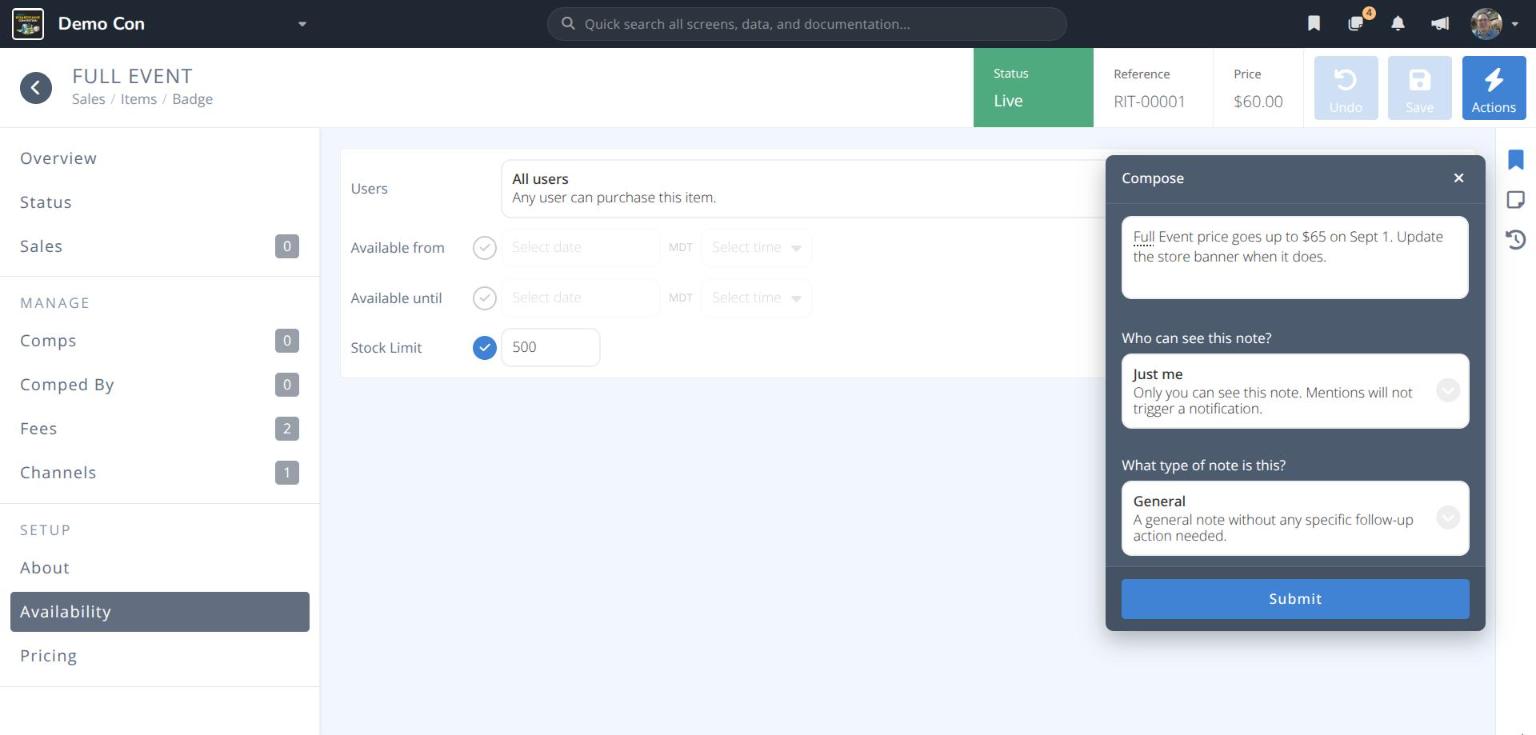Disable the Stock Limit toggle
The image size is (1536, 735).
(484, 347)
